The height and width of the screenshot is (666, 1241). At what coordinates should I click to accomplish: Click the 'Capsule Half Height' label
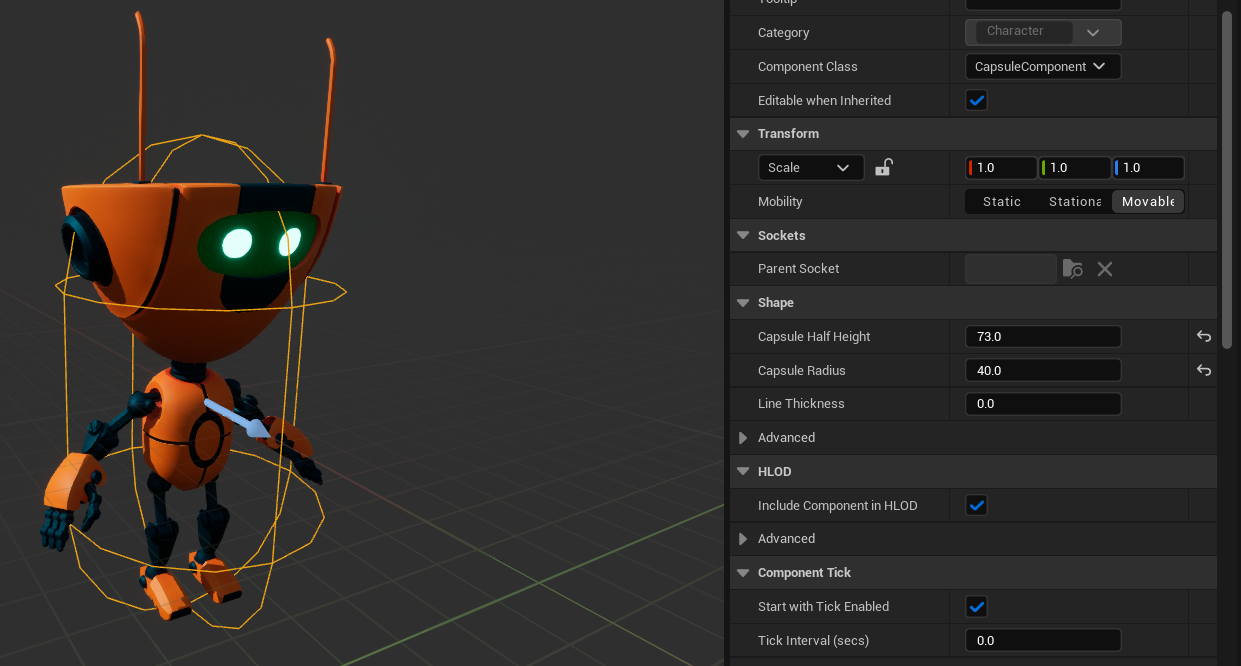tap(814, 337)
